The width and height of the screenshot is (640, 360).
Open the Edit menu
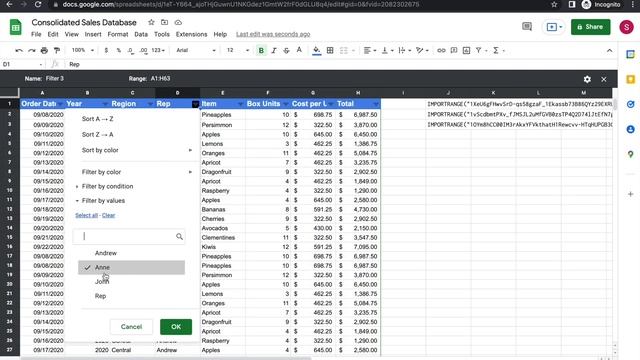coord(53,34)
